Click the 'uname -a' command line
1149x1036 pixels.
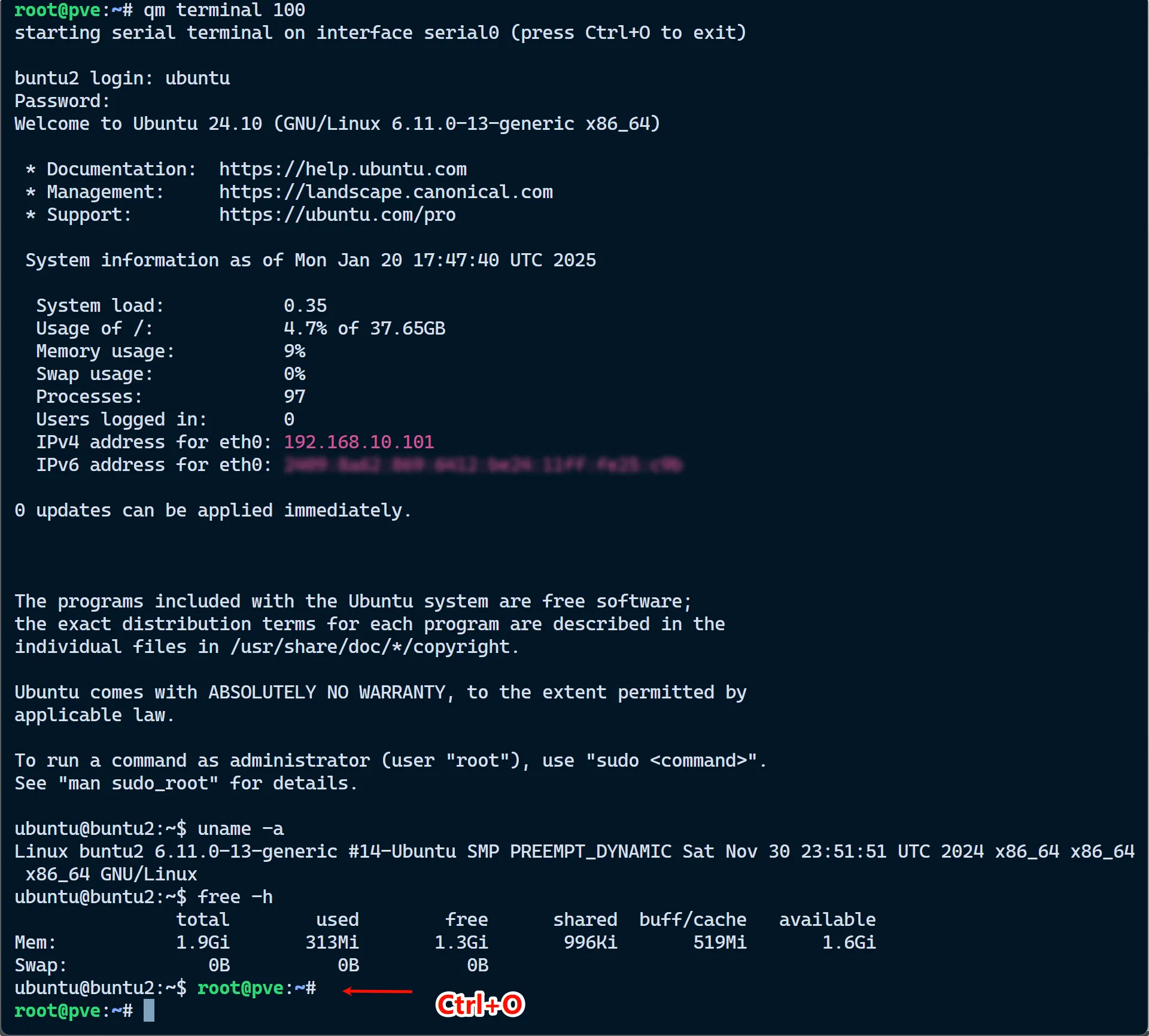point(241,829)
